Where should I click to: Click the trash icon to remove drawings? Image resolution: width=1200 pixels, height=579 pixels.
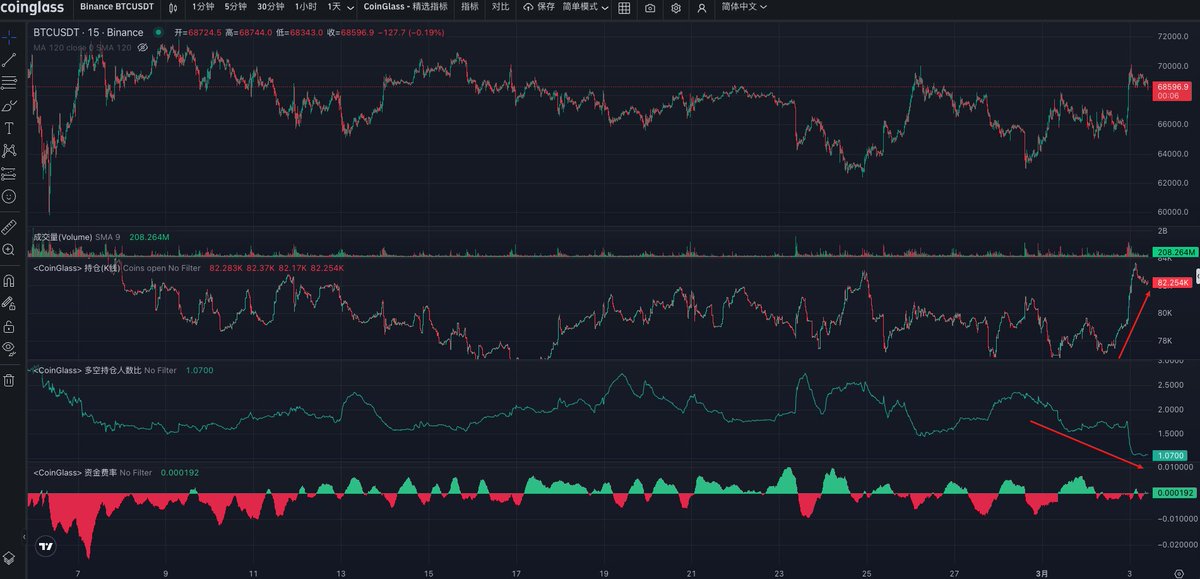click(10, 380)
